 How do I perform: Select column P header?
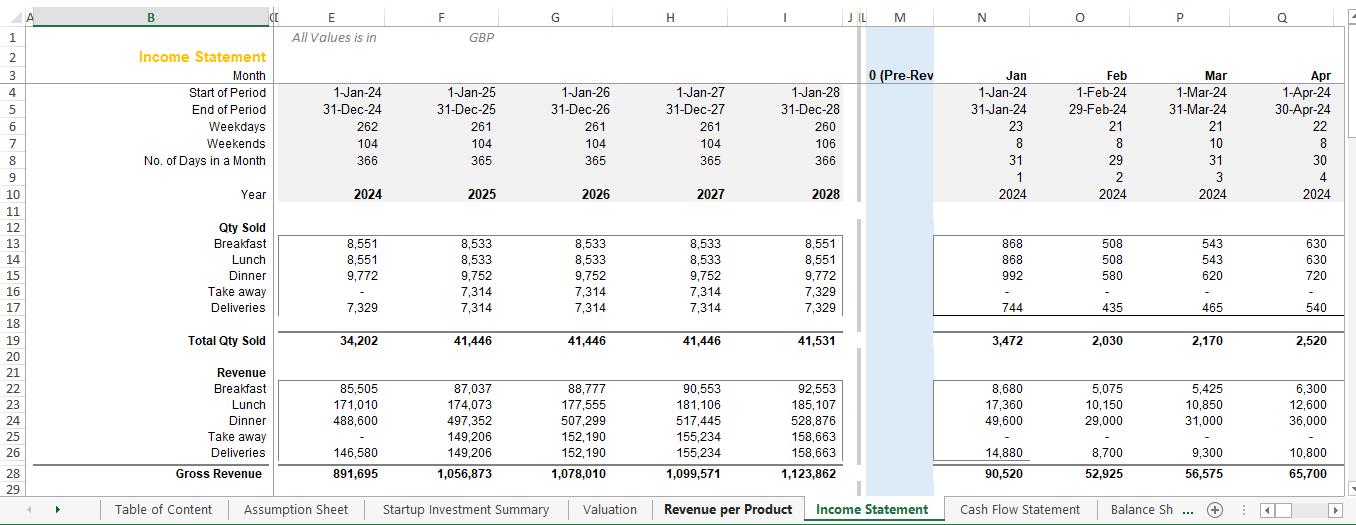[1180, 17]
